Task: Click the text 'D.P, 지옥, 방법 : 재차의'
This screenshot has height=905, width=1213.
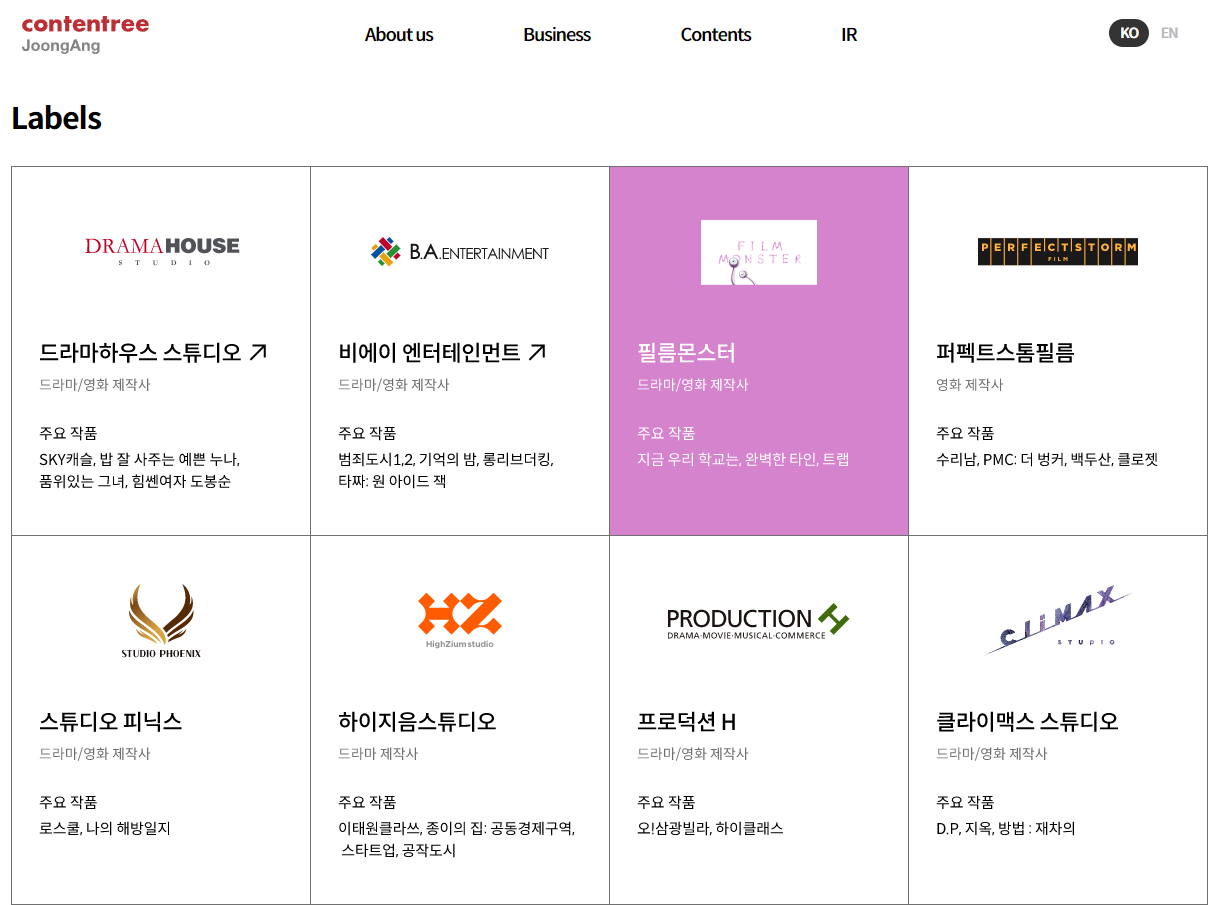Action: tap(1006, 829)
